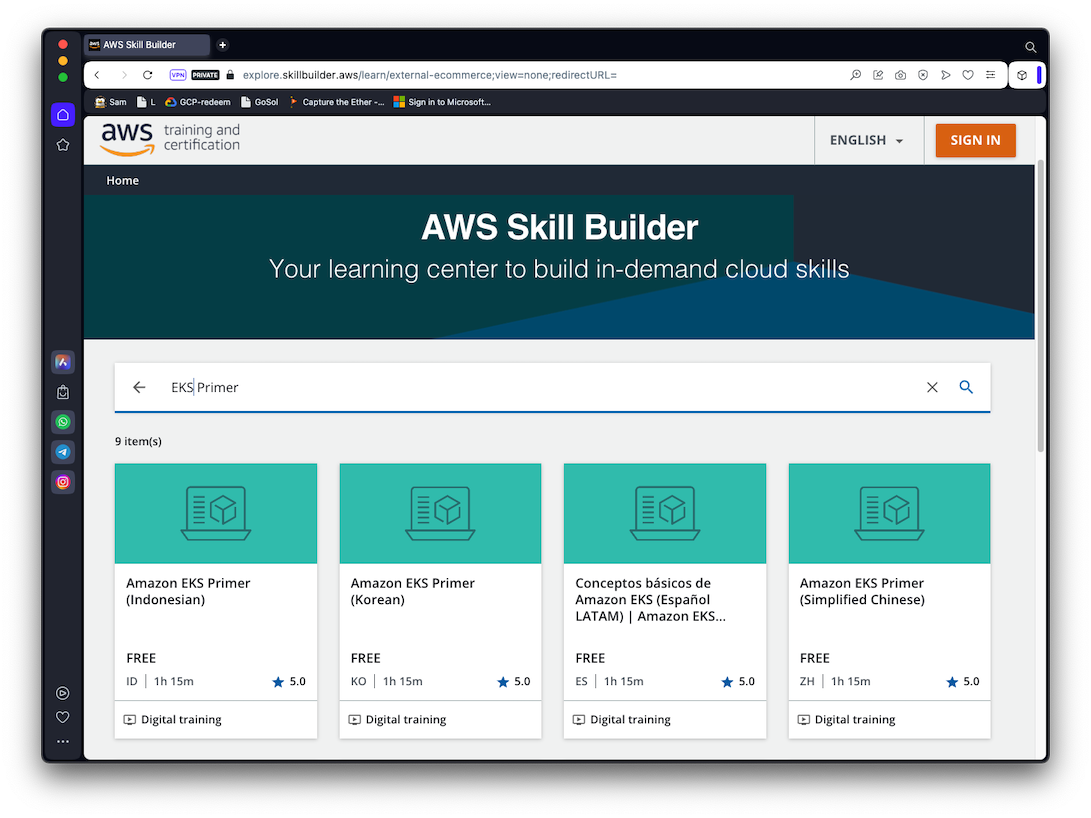Open the GoSol bookmark

260,102
